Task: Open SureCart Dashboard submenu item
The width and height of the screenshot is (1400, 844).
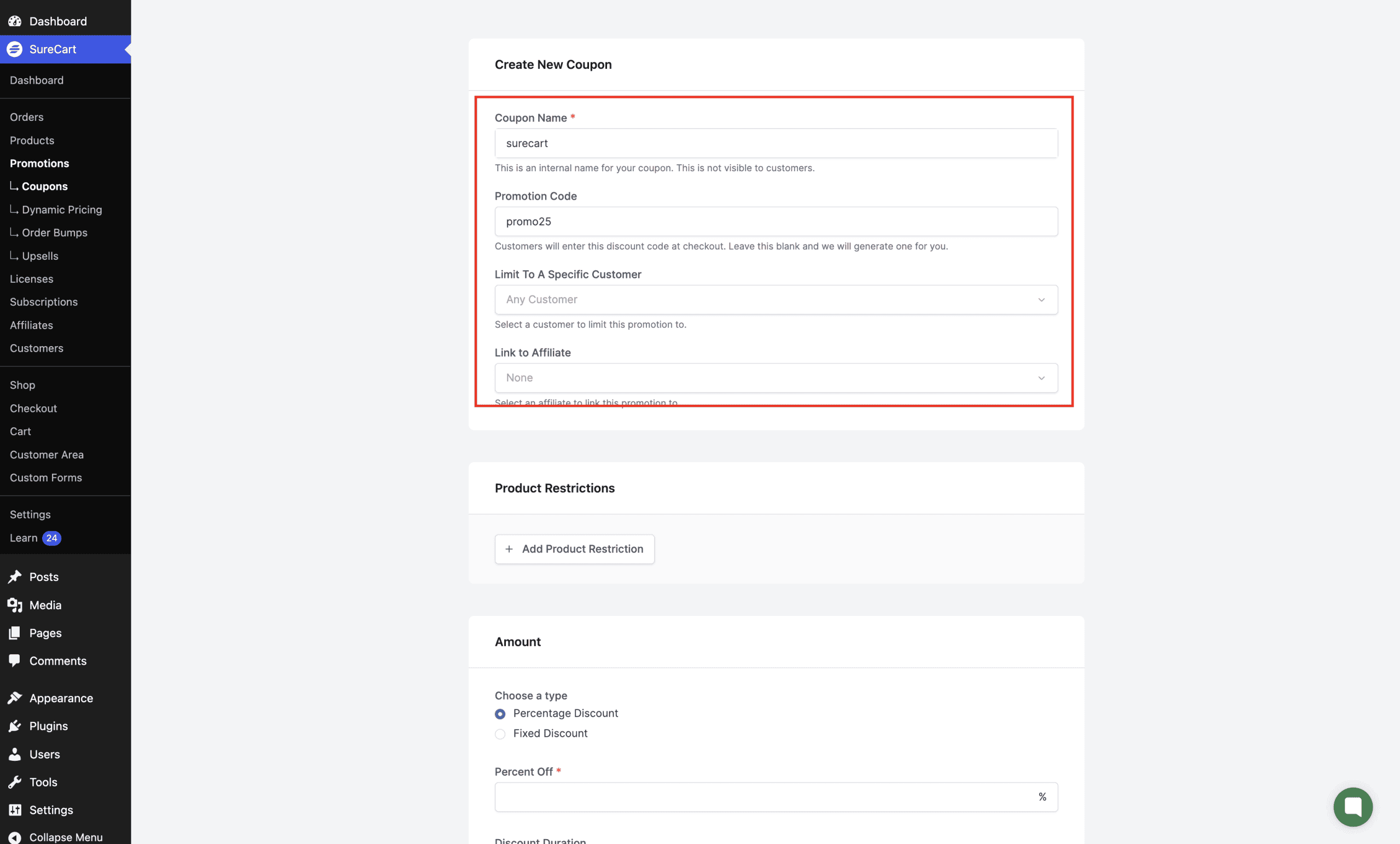Action: 36,80
